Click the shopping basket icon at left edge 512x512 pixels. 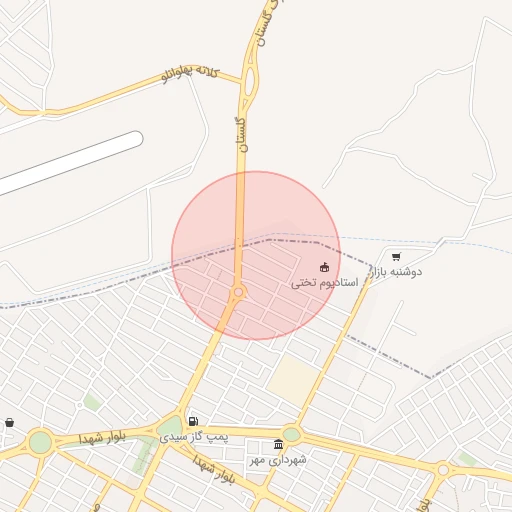pyautogui.click(x=10, y=423)
